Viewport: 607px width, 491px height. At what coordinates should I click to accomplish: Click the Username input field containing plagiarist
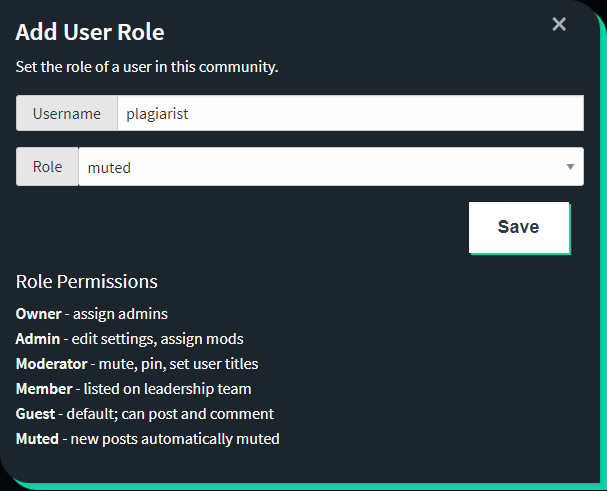[x=350, y=114]
